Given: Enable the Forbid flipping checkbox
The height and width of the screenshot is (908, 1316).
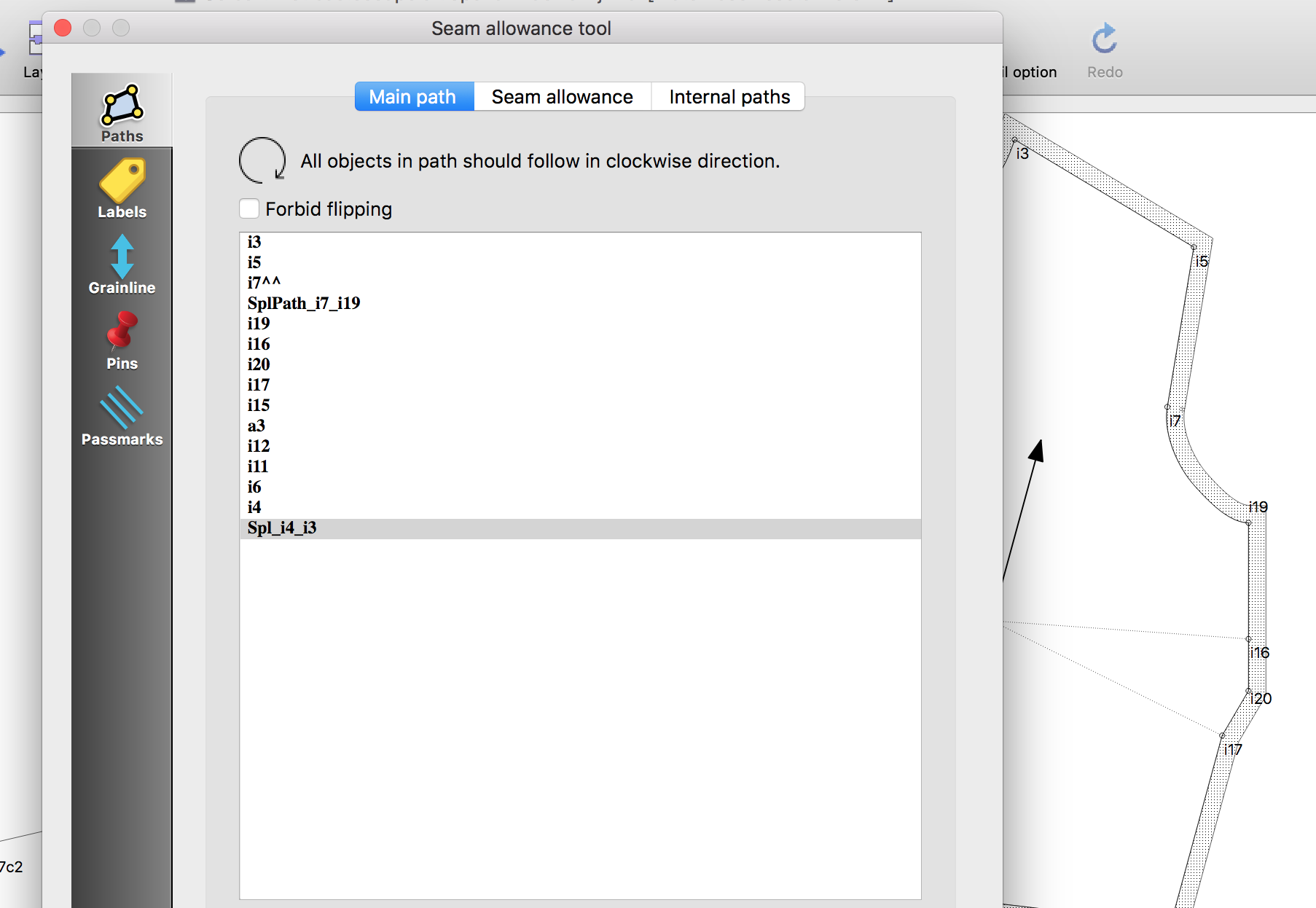Looking at the screenshot, I should pyautogui.click(x=250, y=209).
